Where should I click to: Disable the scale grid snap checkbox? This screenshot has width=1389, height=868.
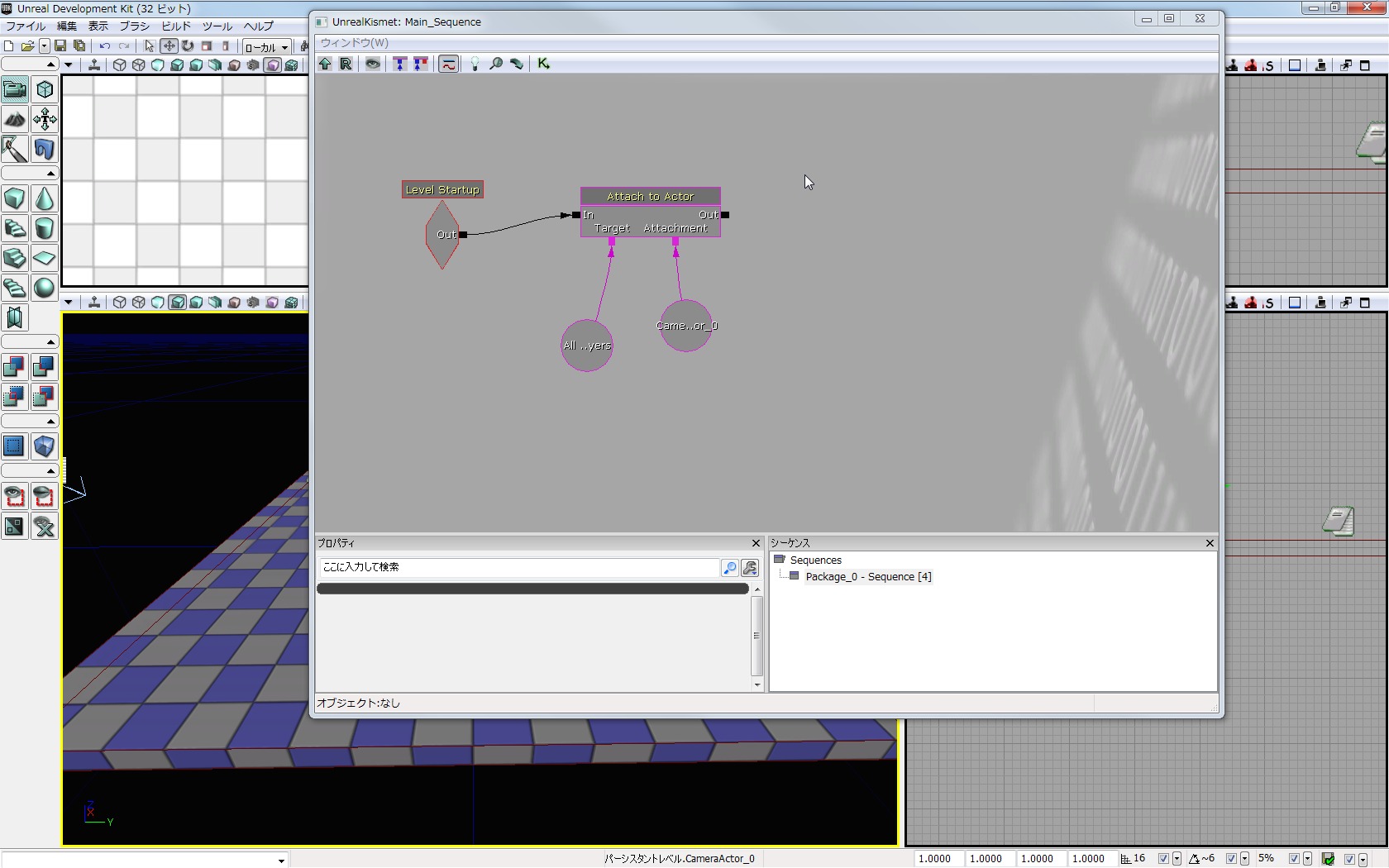(1294, 859)
